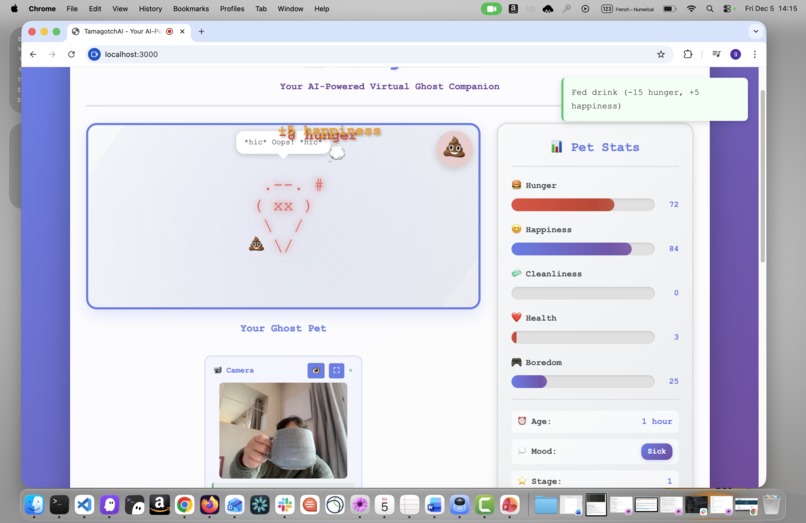Click the Hunger progress bar
Screen dimensions: 806x523
tap(582, 205)
